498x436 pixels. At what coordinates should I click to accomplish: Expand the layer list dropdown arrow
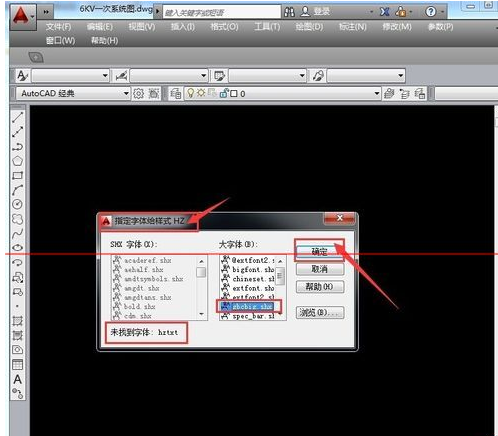pos(377,93)
